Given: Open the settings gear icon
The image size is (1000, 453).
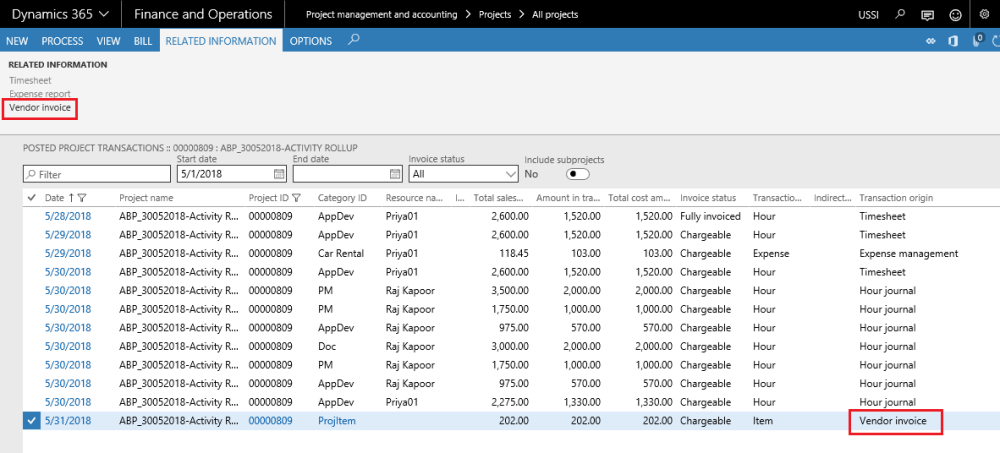Looking at the screenshot, I should point(983,14).
